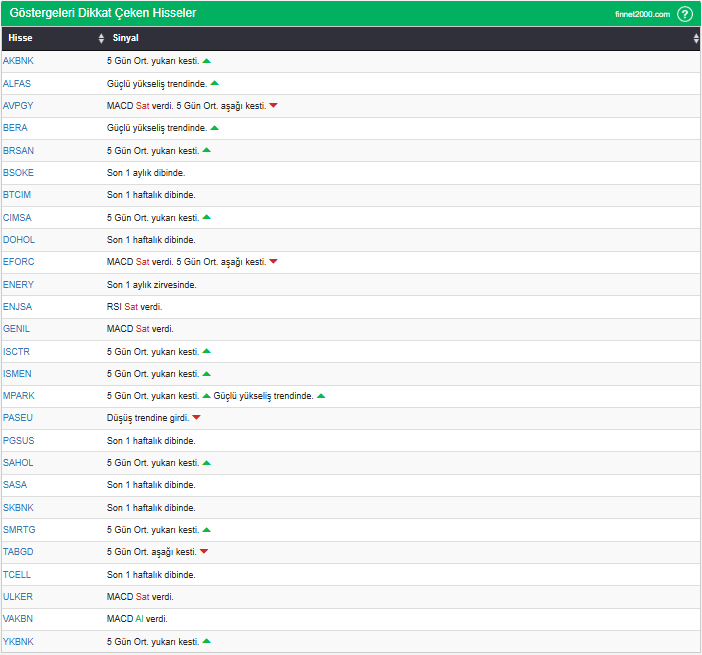The height and width of the screenshot is (655, 702).
Task: Open the AKBNK stock link
Action: coord(18,61)
